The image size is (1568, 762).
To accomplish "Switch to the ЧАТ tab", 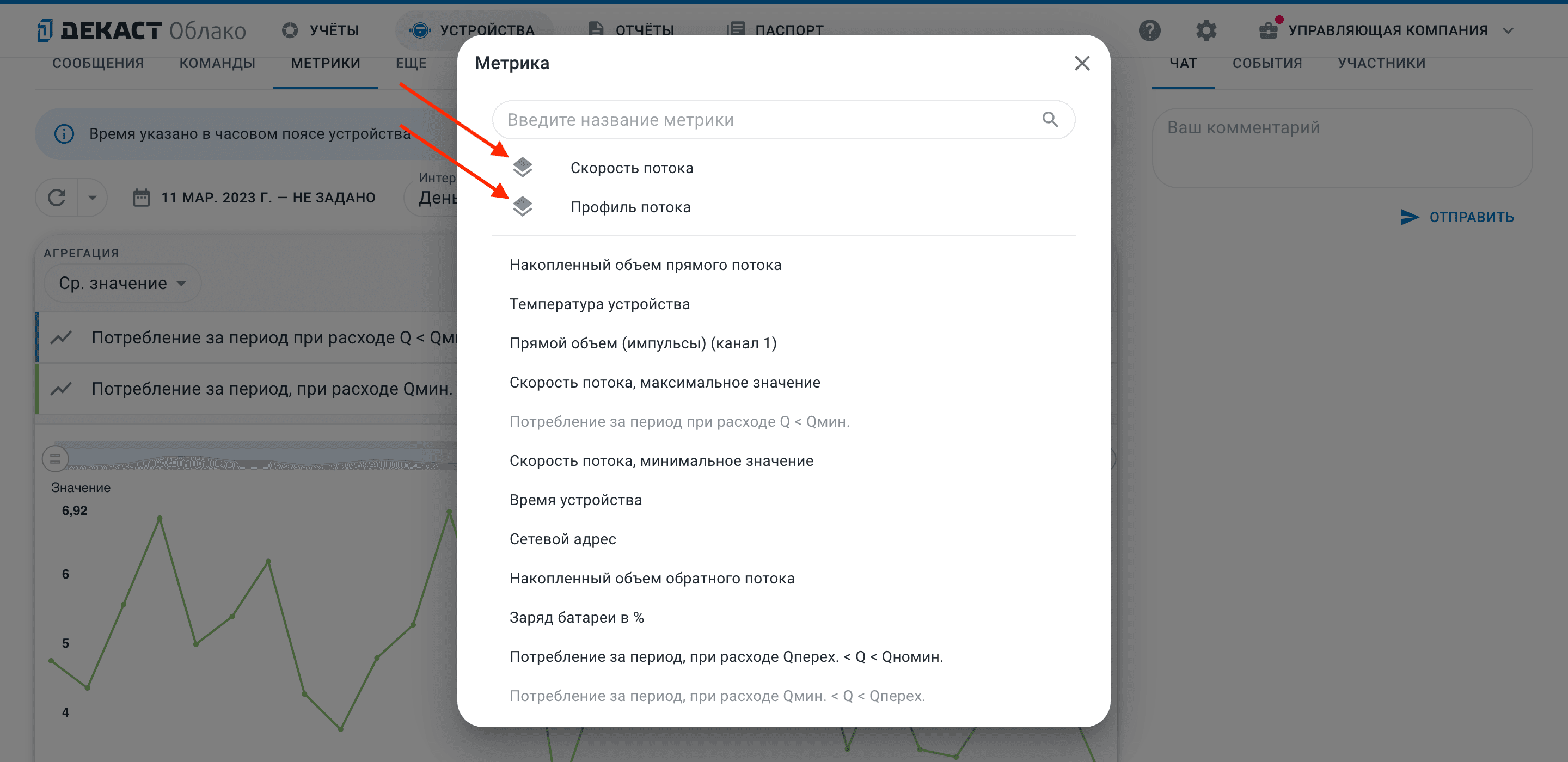I will click(1183, 63).
